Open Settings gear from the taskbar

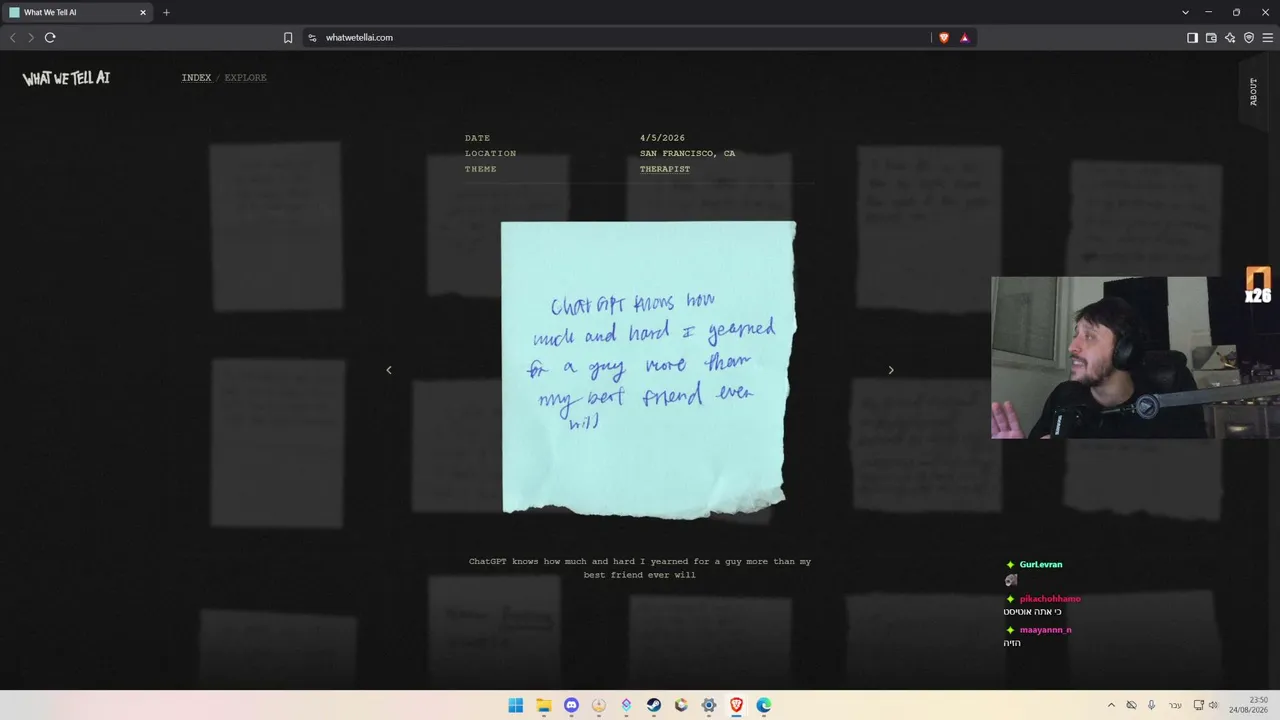pos(709,705)
